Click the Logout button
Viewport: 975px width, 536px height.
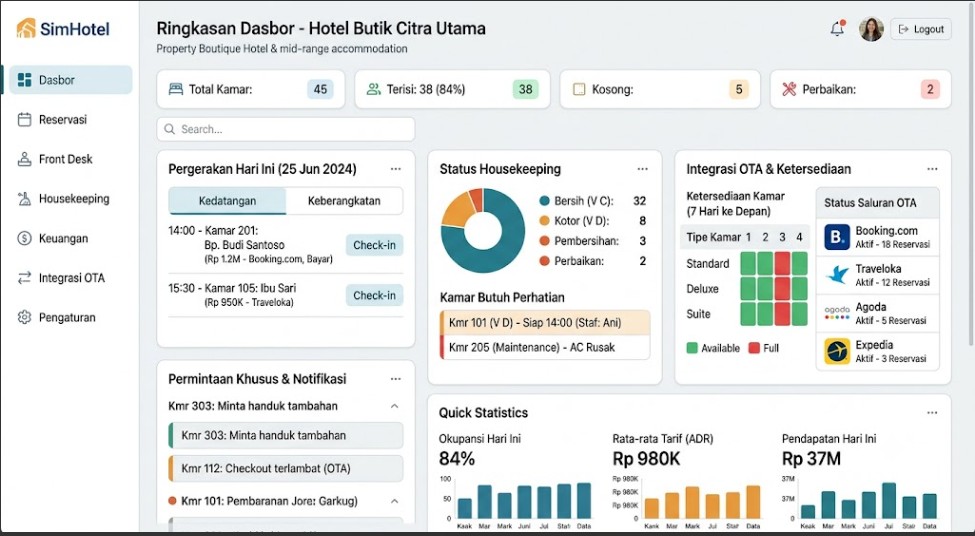click(x=921, y=29)
